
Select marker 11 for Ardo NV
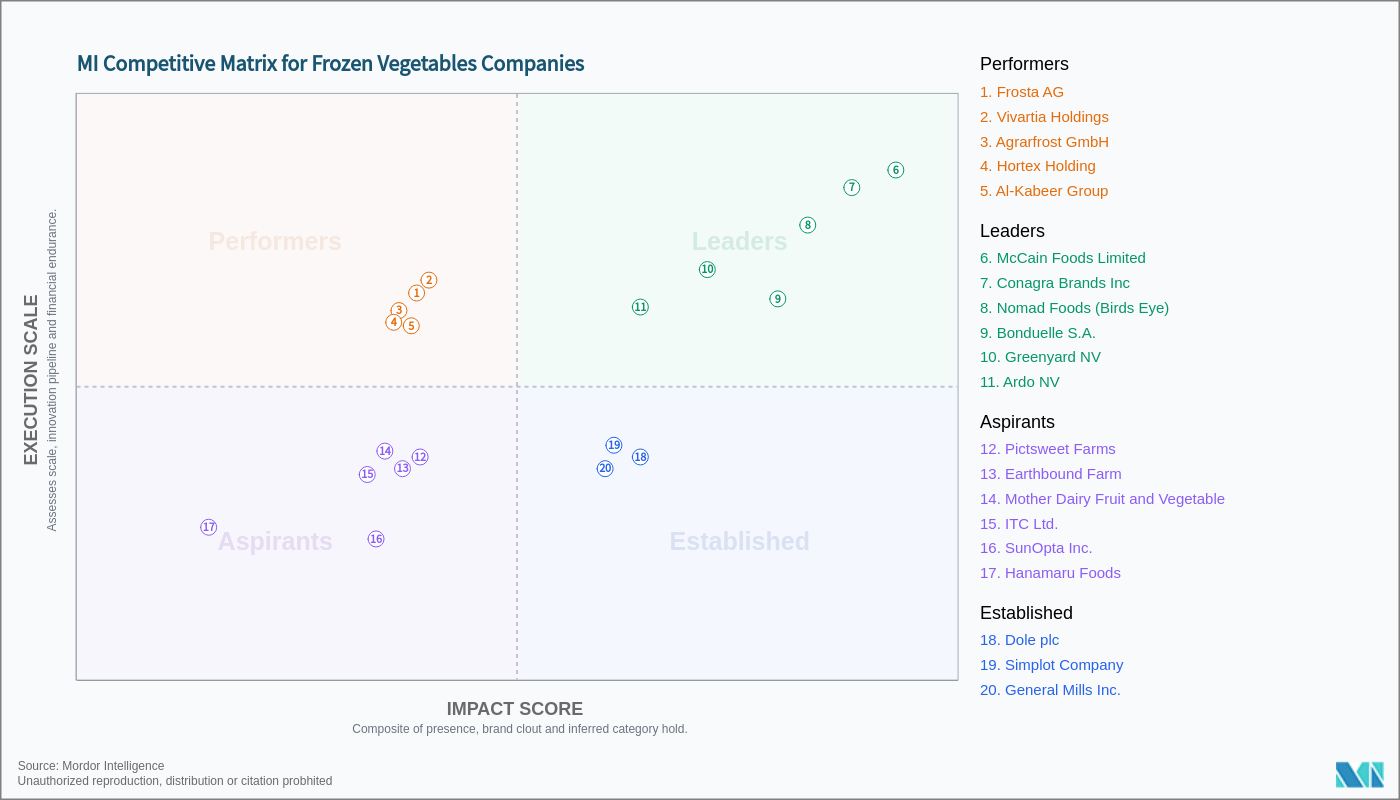coord(641,307)
